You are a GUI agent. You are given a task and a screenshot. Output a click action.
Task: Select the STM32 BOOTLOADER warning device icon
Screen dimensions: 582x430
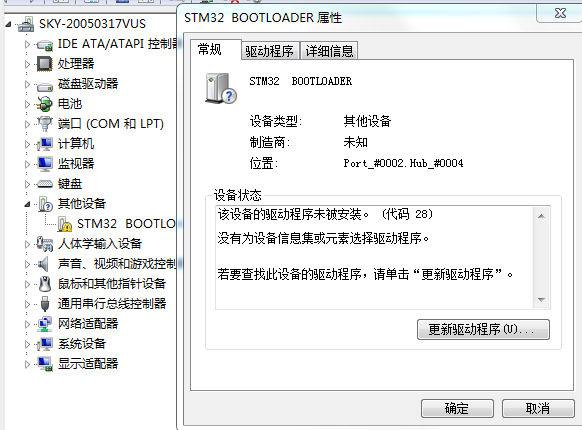(65, 224)
